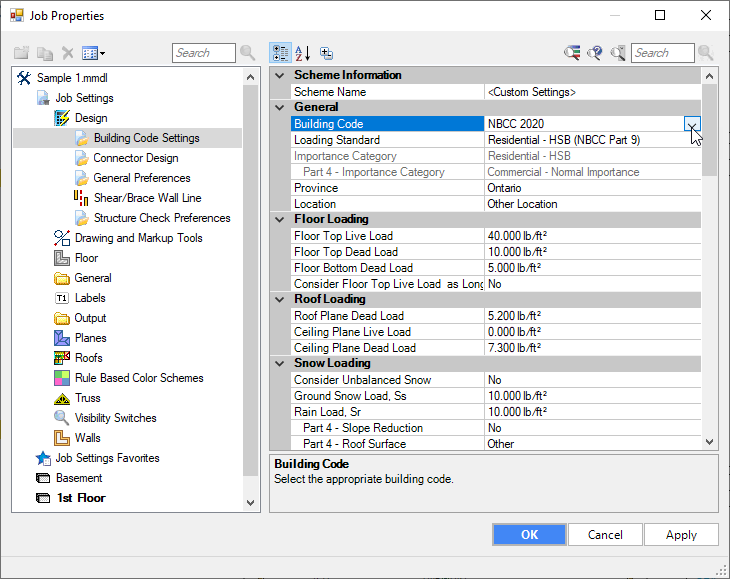Select the Floor settings node
This screenshot has height=579, width=730.
(86, 258)
